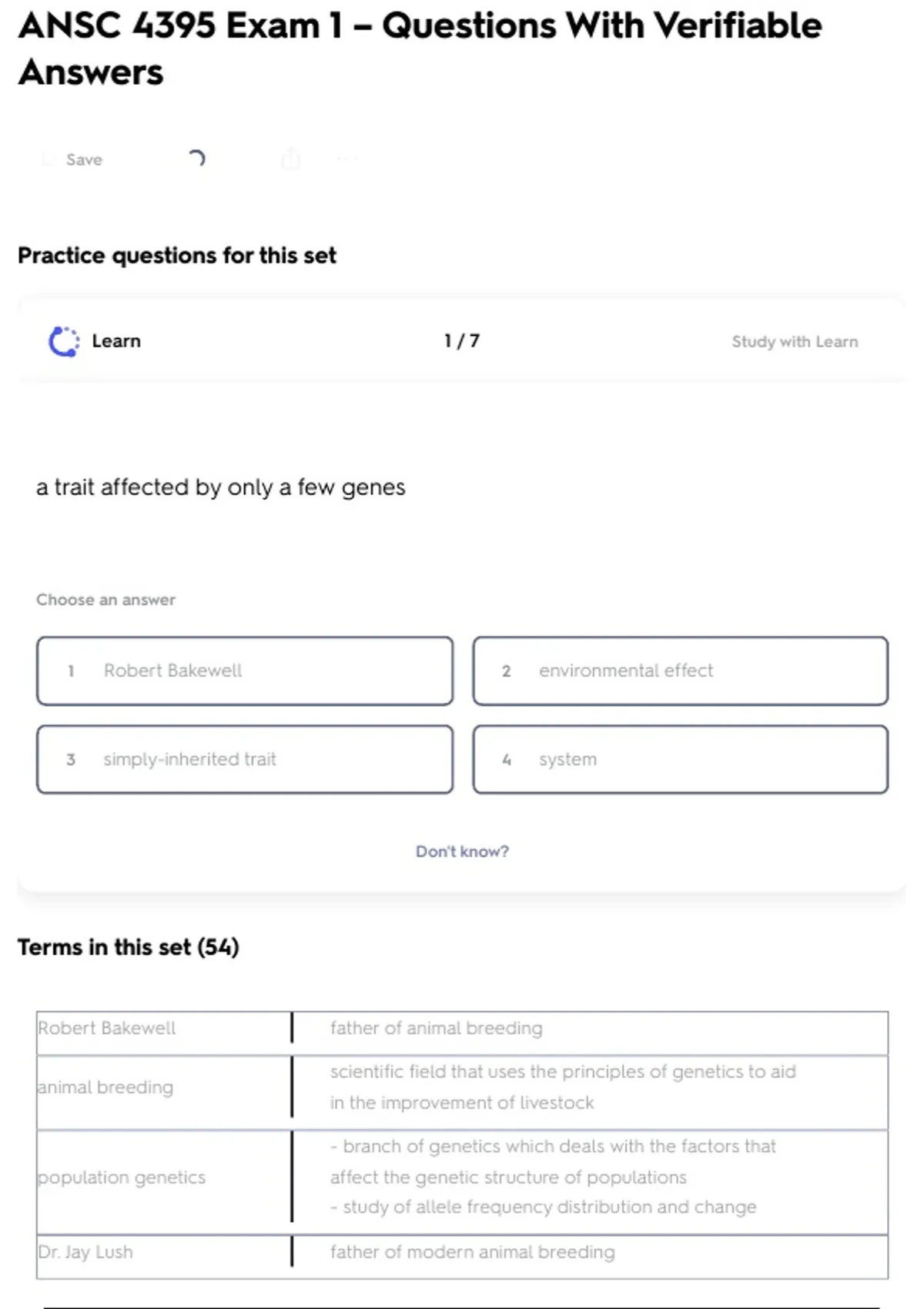
Task: Click the Don't know? link
Action: click(462, 851)
